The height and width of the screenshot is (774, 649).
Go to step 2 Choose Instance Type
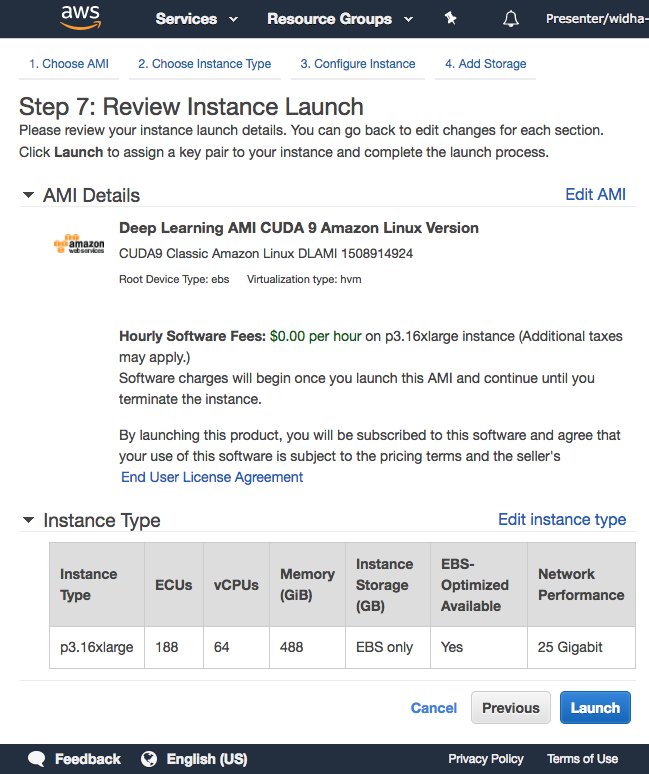pyautogui.click(x=204, y=64)
